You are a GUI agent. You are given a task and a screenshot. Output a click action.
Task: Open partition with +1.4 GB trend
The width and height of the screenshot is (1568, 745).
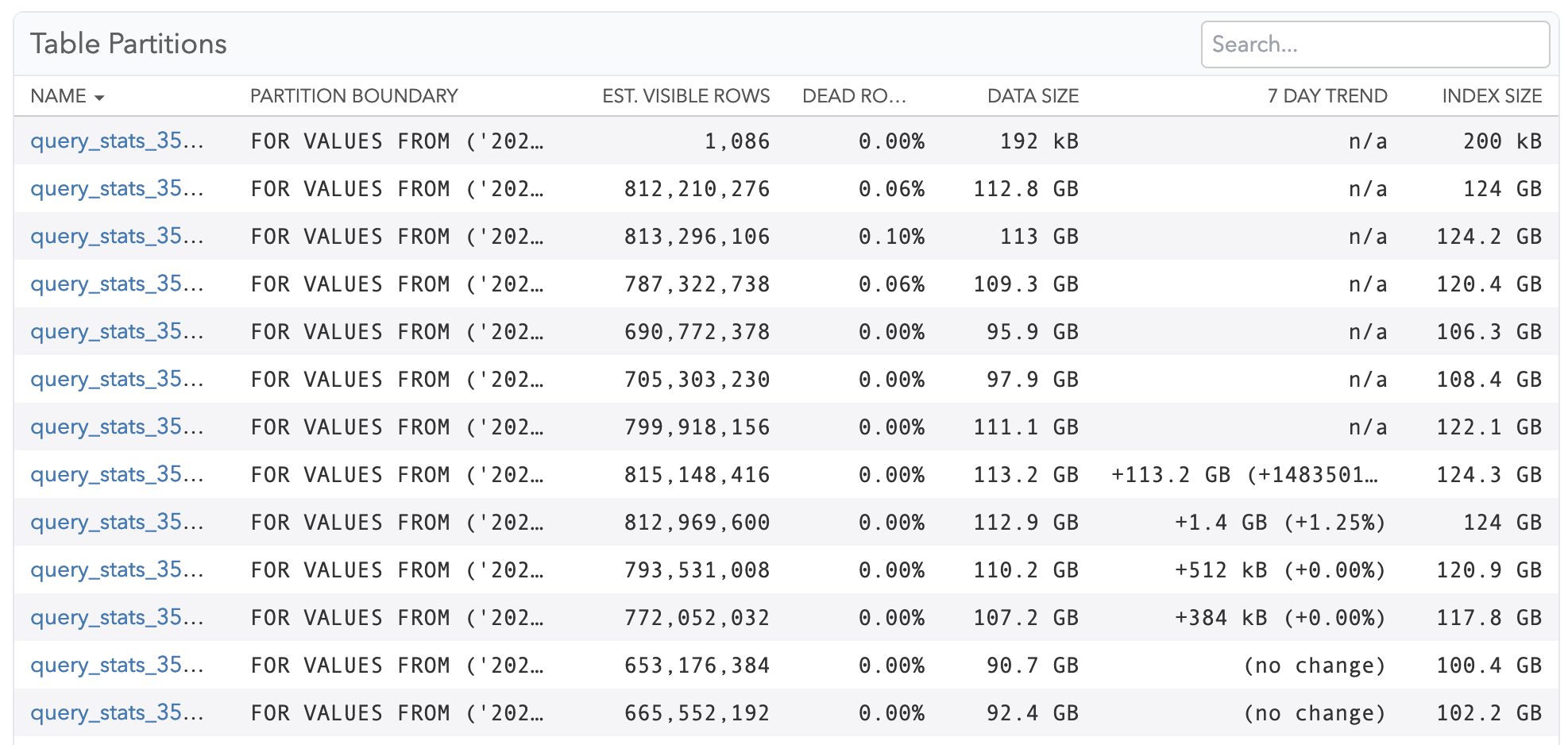tap(117, 522)
